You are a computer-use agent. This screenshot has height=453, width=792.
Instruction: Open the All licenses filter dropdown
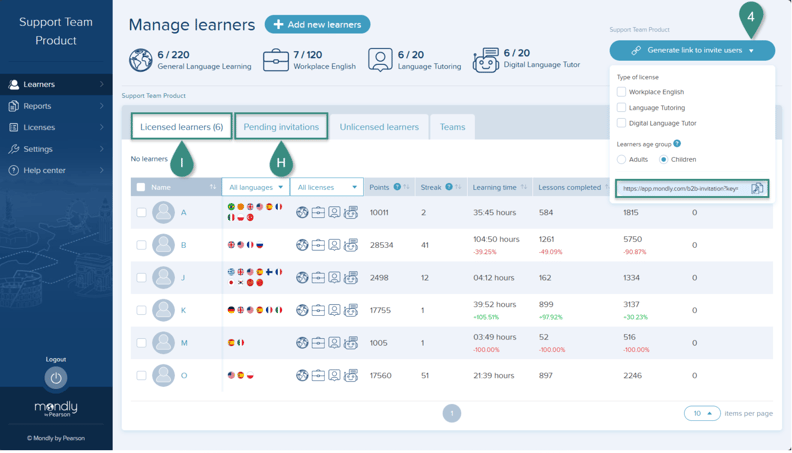coord(326,187)
